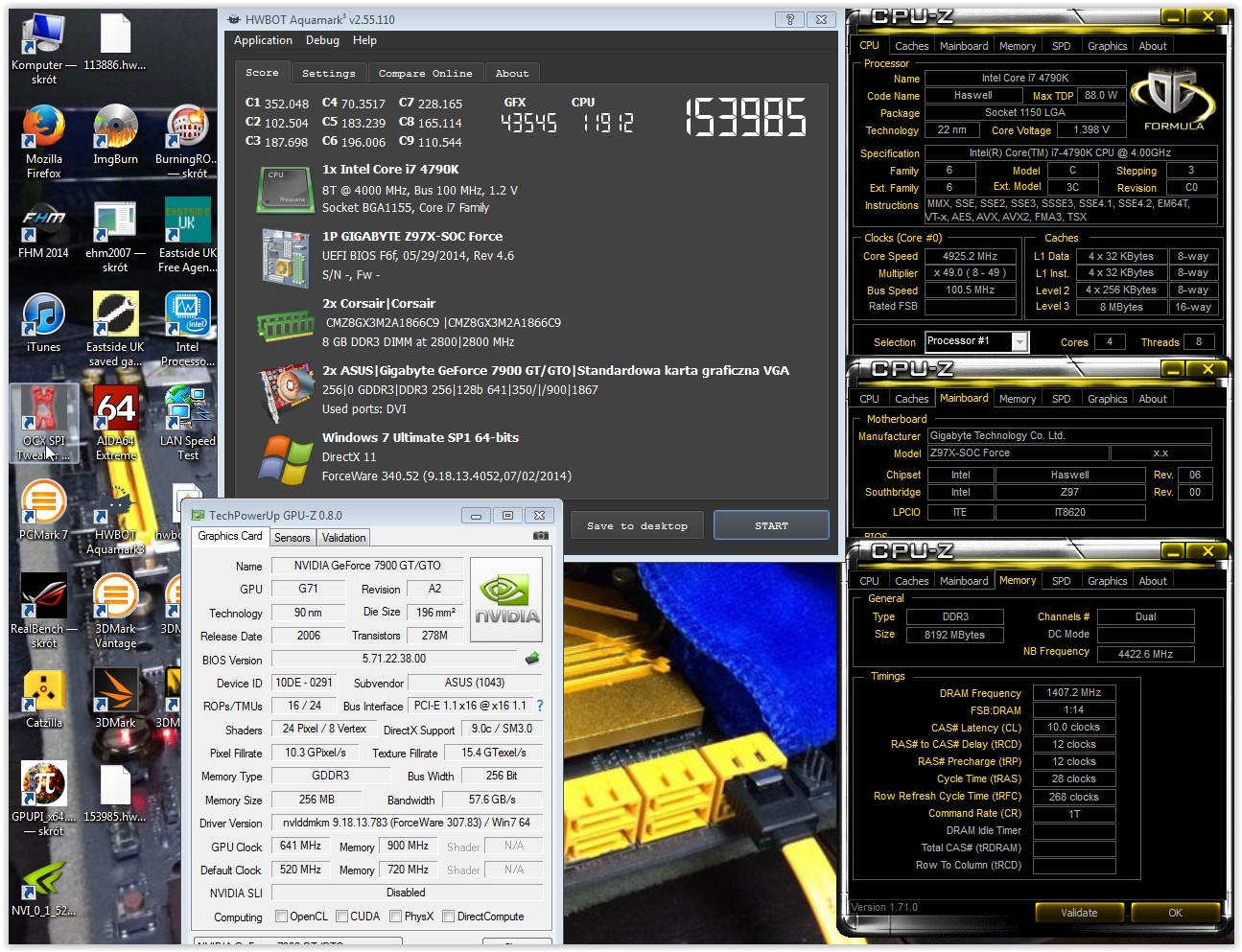1242x952 pixels.
Task: Open ehm2007 shortcut icon
Action: click(115, 237)
